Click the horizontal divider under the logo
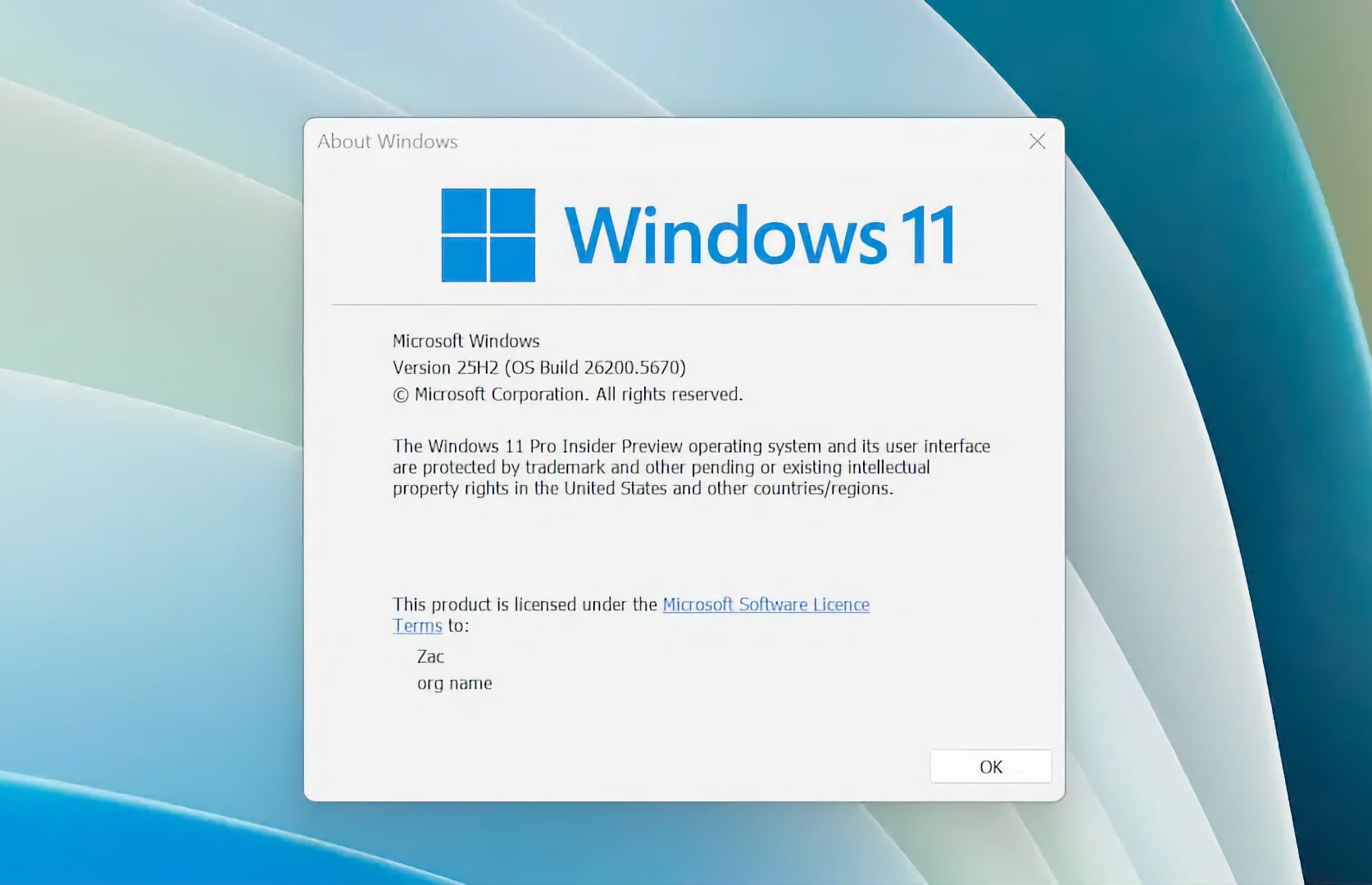Viewport: 1372px width, 885px height. (684, 305)
